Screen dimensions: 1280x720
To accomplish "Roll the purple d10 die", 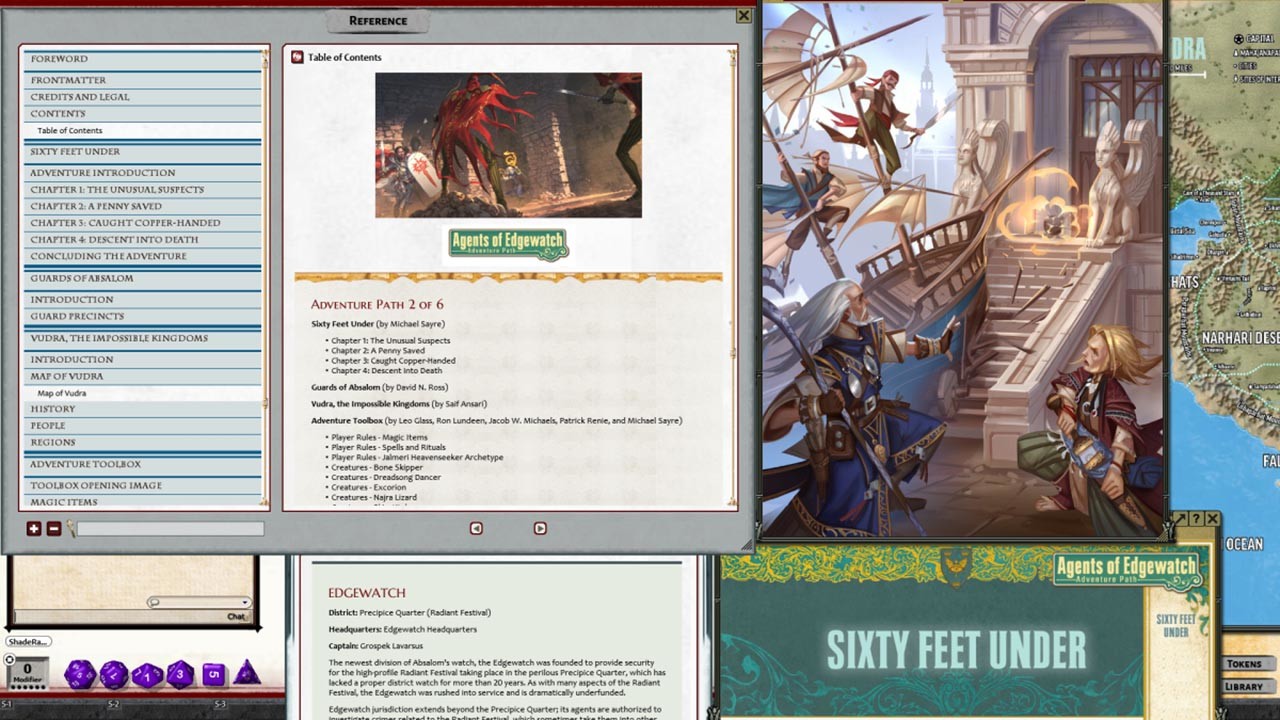I will pos(148,674).
